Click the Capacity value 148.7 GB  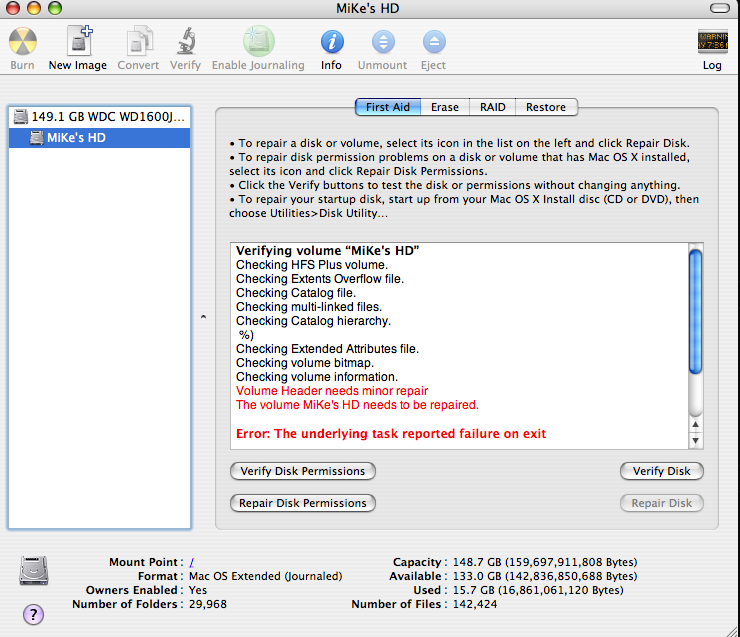(x=545, y=562)
